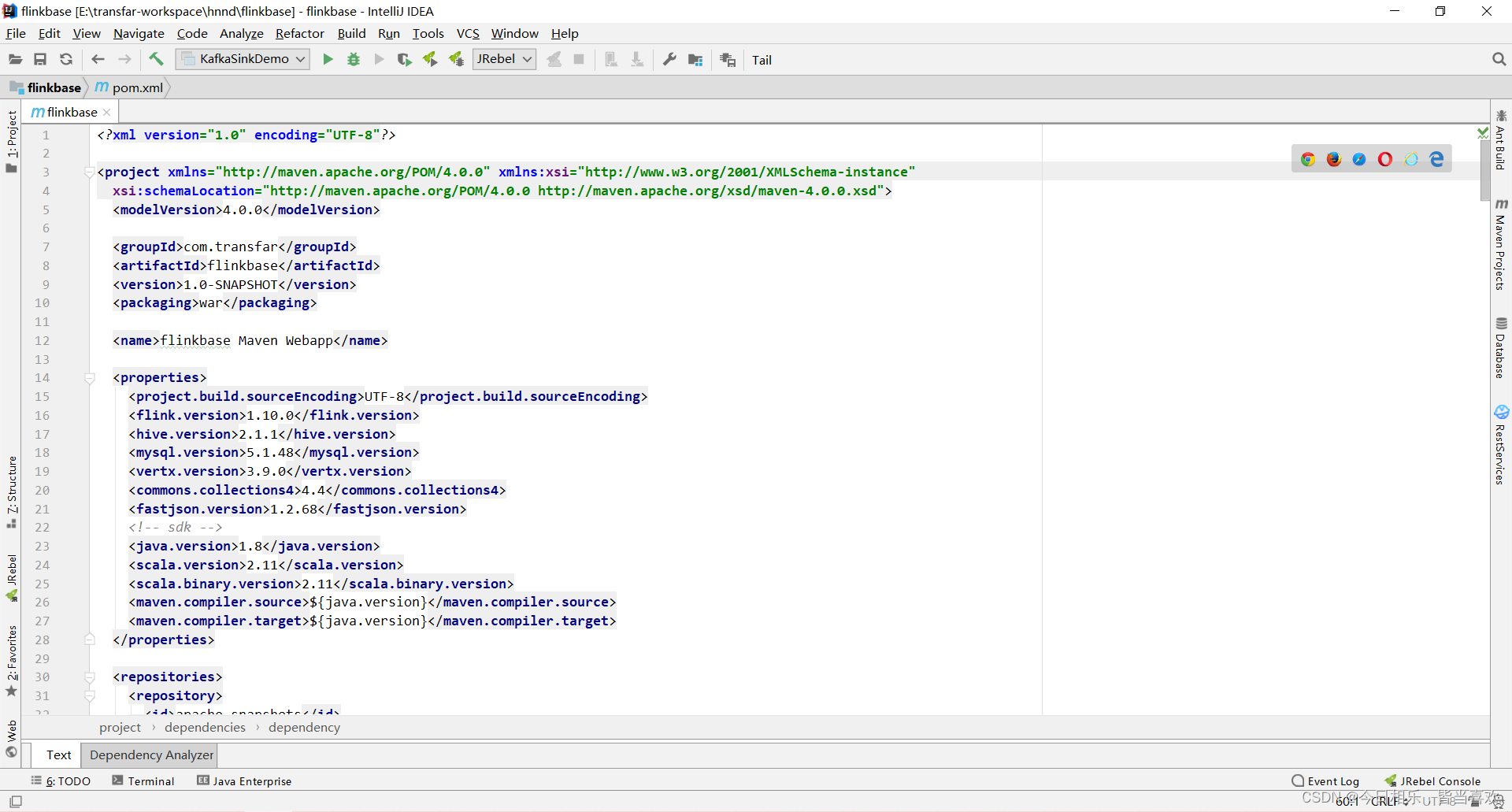Start debugging using the bug icon

(353, 59)
